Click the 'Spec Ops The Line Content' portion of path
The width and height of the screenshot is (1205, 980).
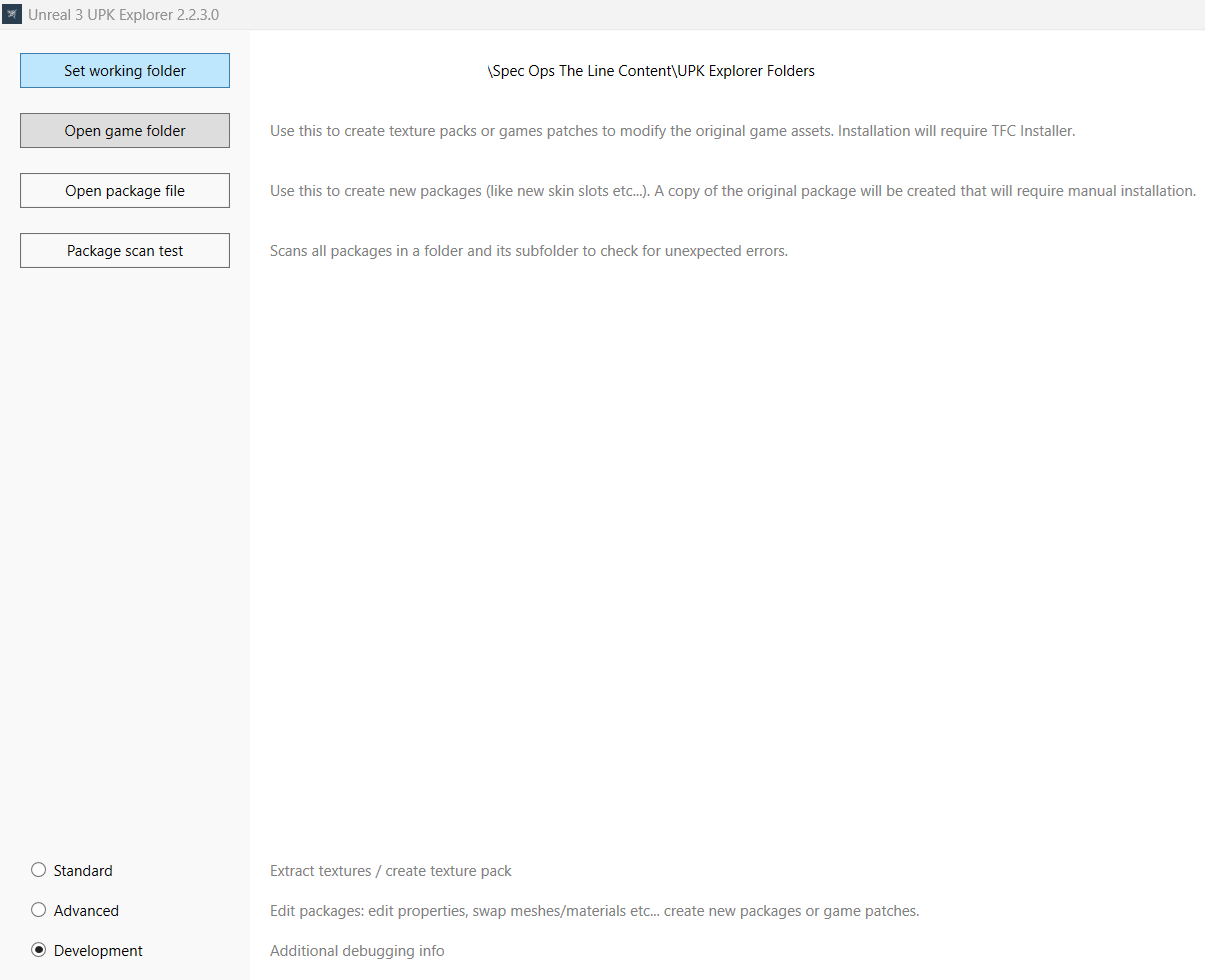579,71
